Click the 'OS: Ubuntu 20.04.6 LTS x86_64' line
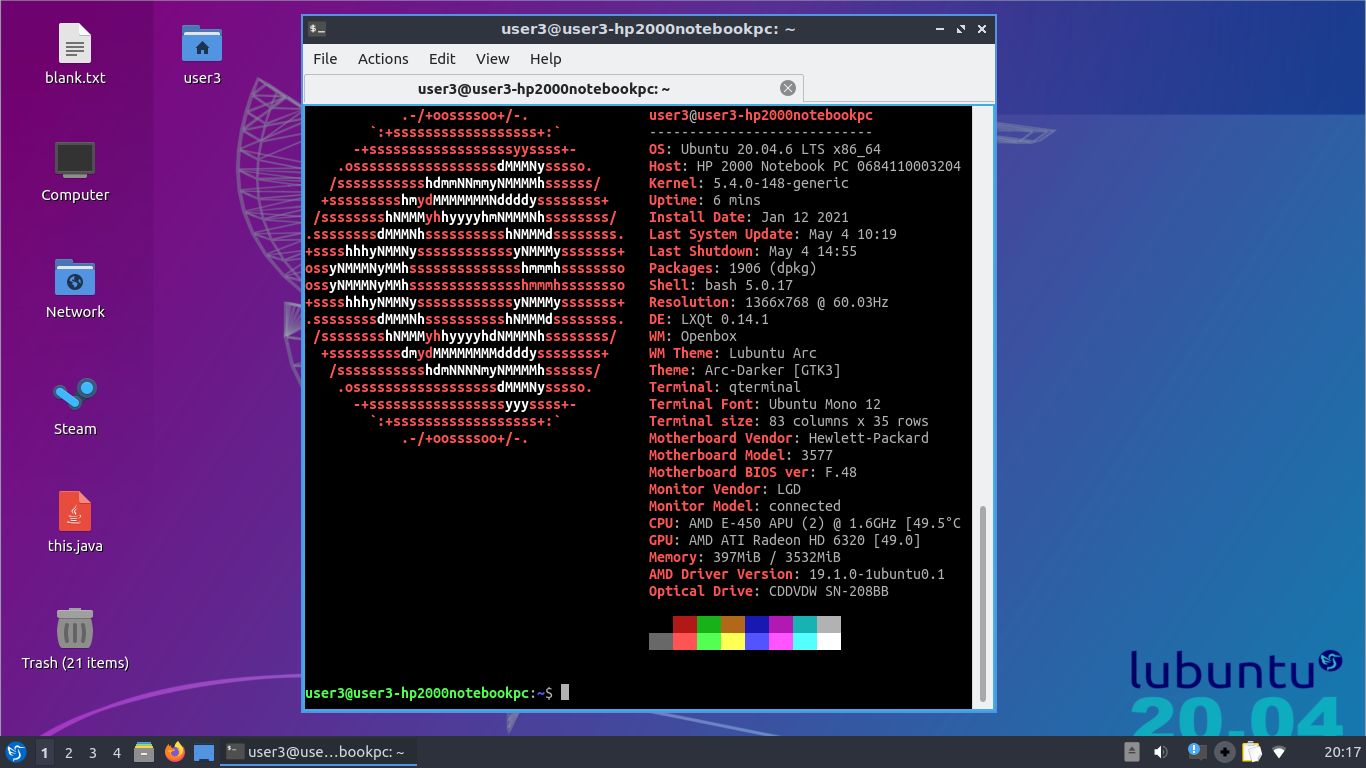 [x=764, y=149]
